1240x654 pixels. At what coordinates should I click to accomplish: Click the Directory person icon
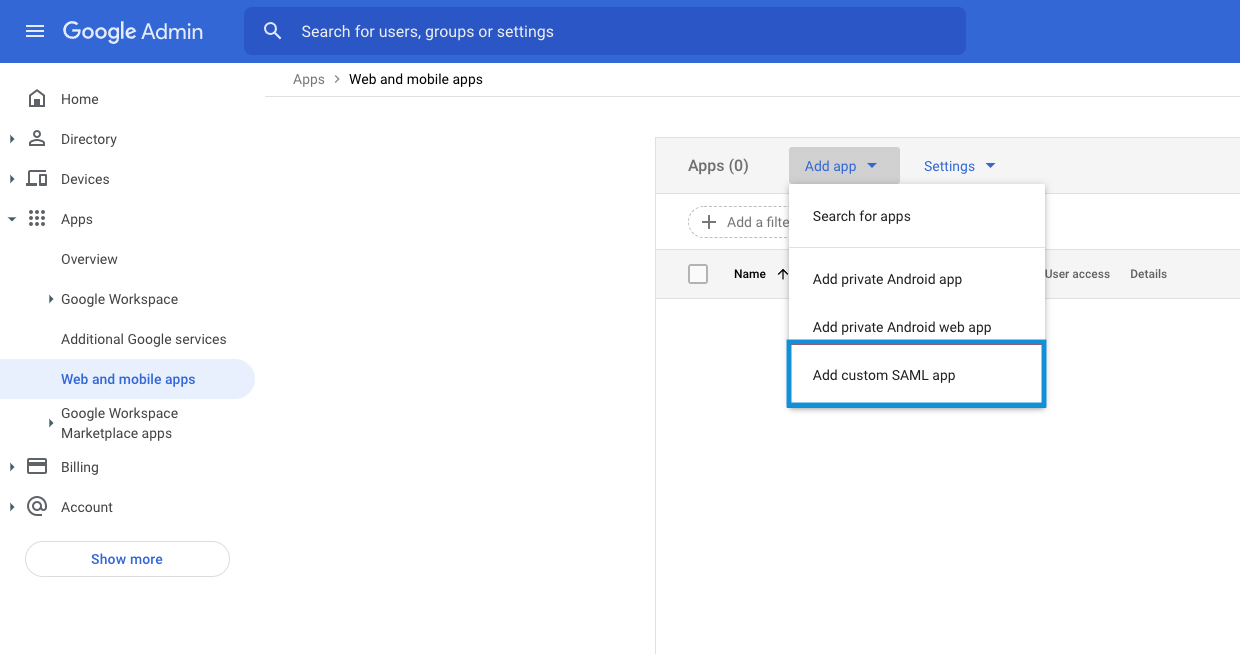pyautogui.click(x=37, y=139)
